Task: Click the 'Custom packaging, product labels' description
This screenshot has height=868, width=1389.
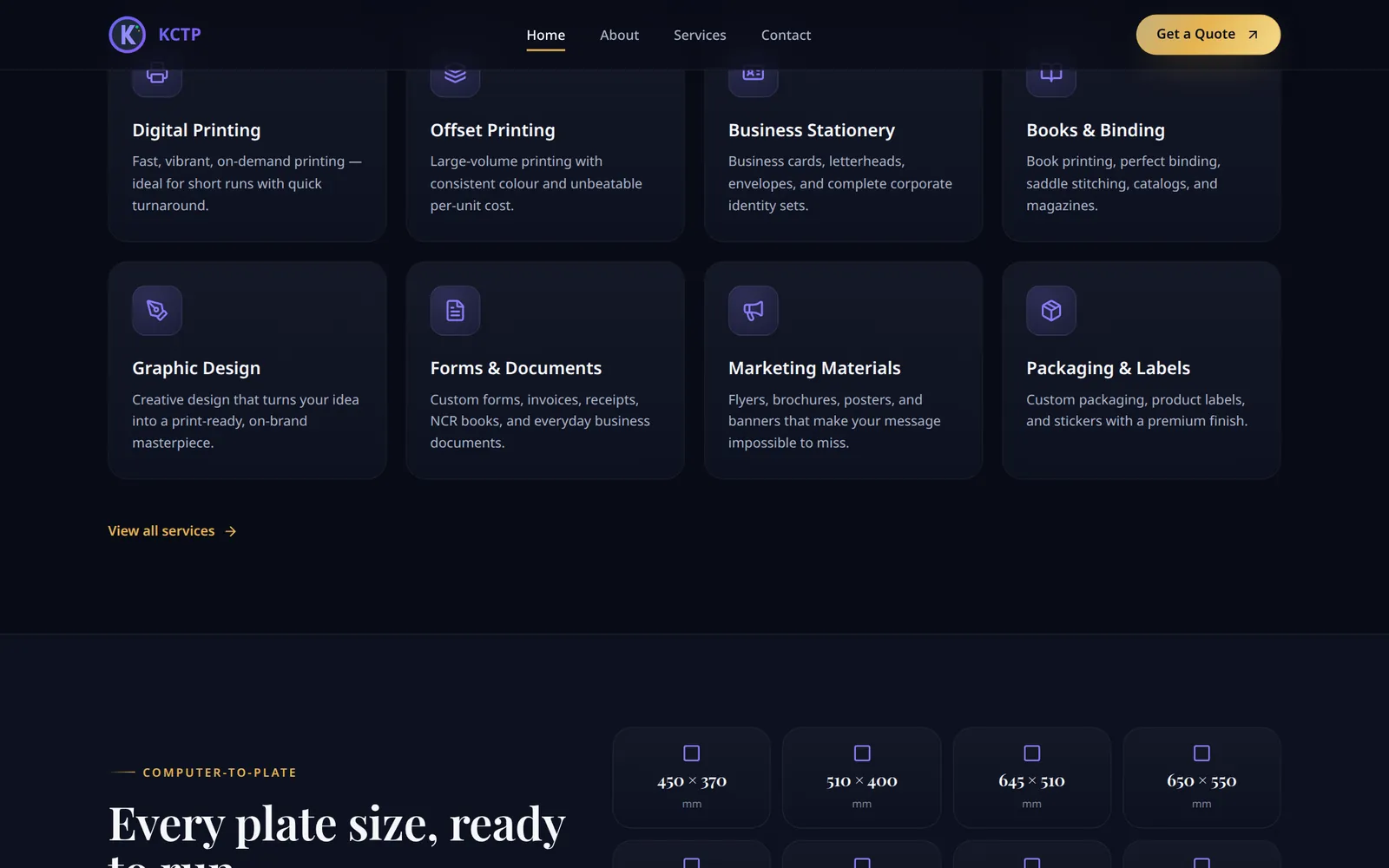Action: (1137, 411)
